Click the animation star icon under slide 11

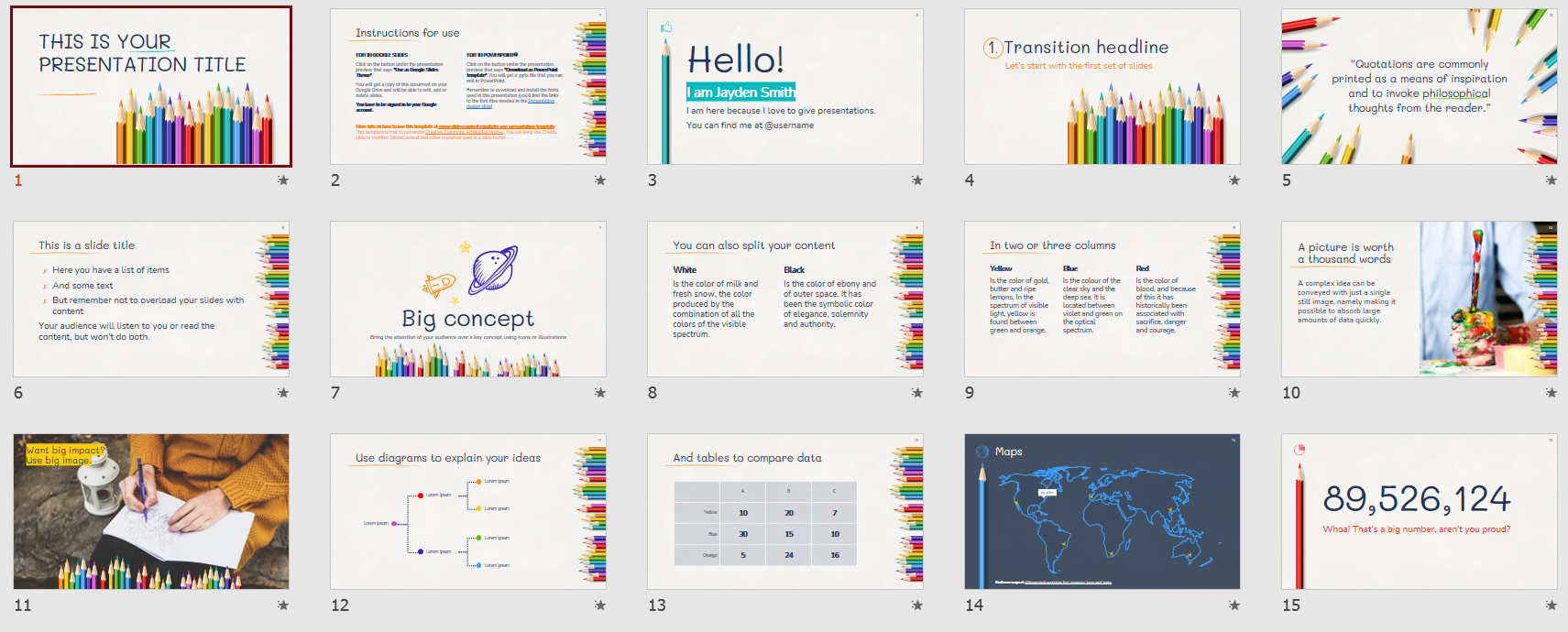[283, 605]
